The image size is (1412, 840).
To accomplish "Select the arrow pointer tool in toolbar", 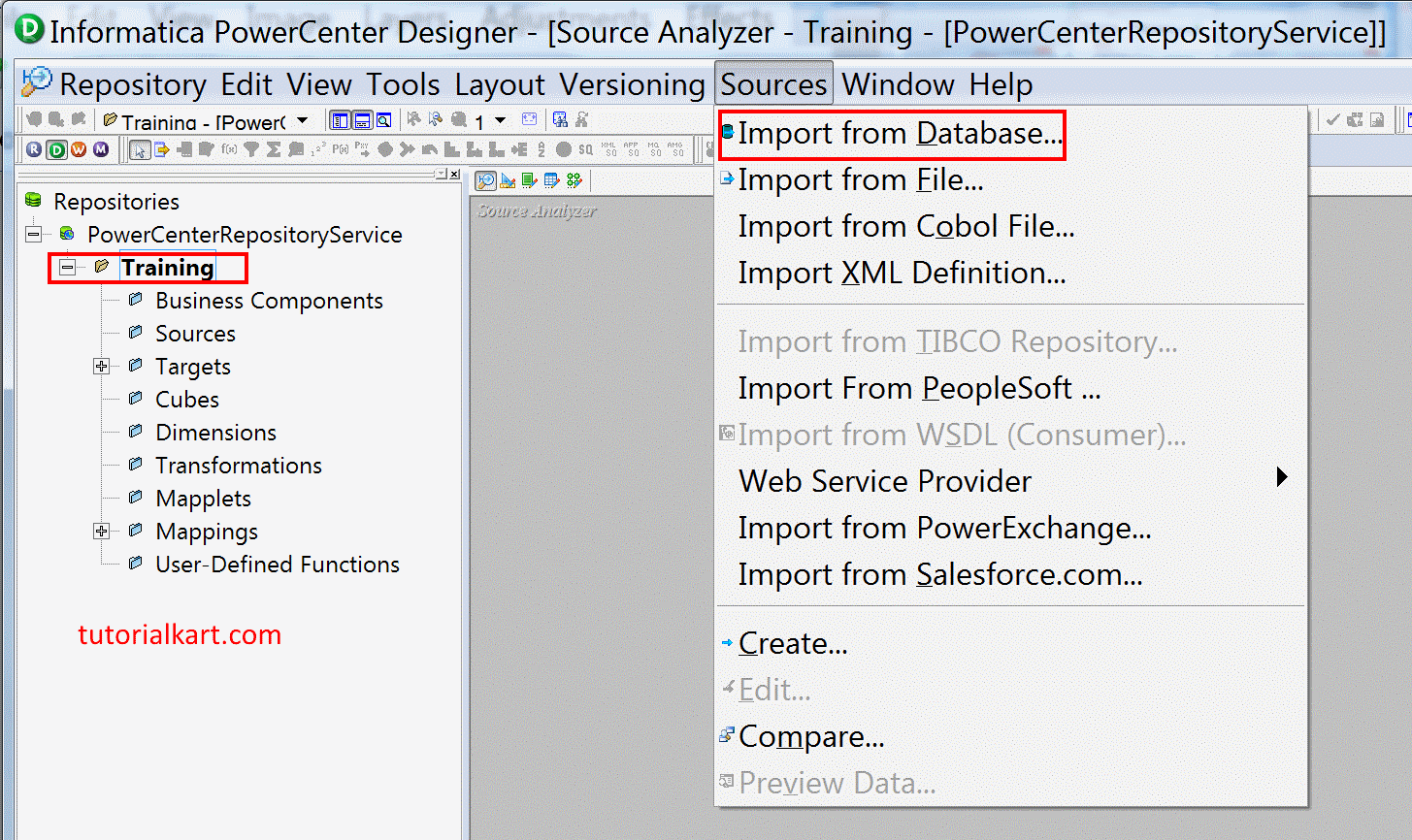I will 140,149.
